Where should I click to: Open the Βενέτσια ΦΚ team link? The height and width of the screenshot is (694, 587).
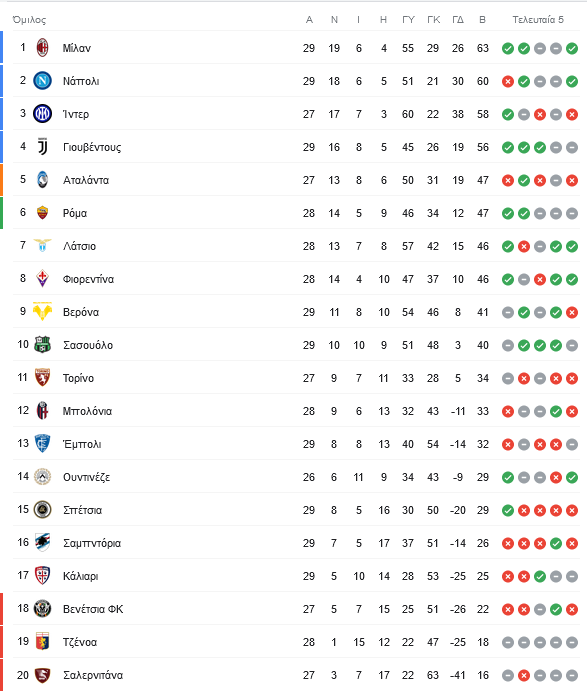coord(93,609)
